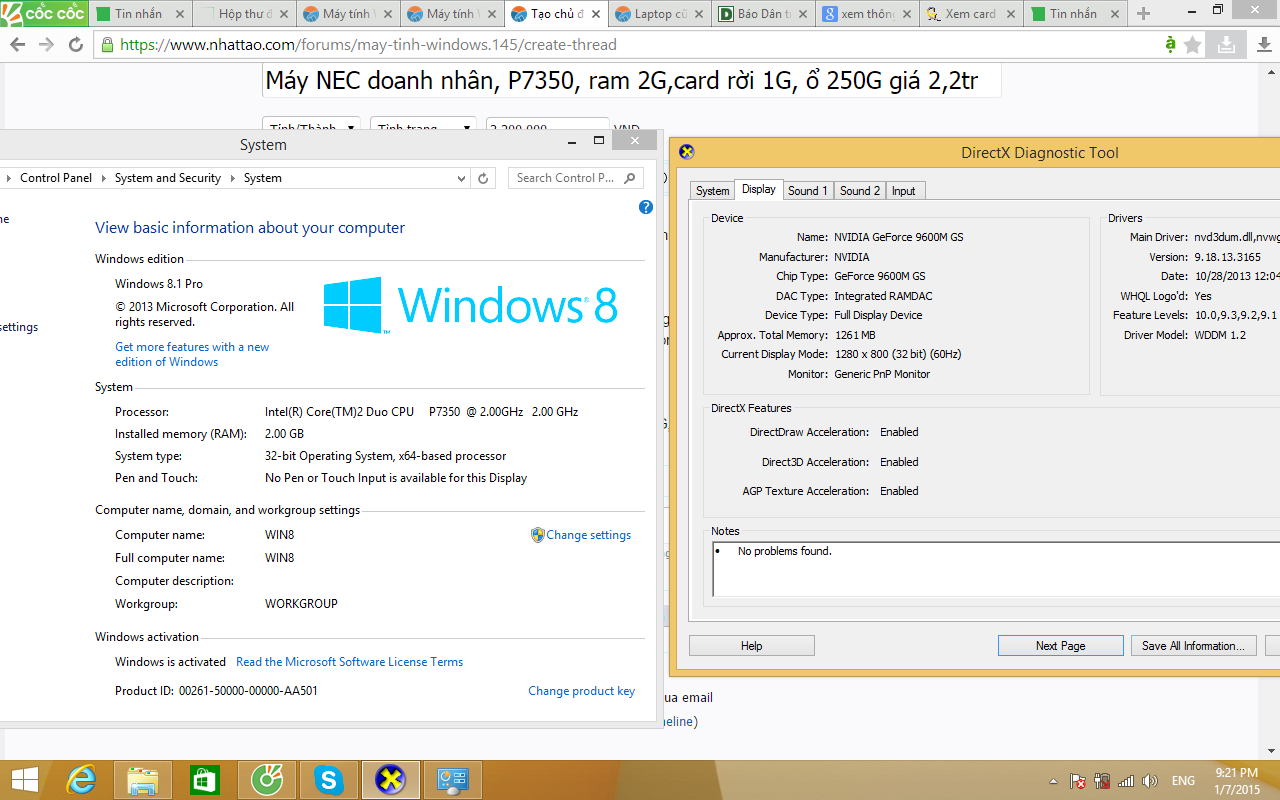Open the Tỉnh/Thành dropdown on the form
Screen dimensions: 1280x800
point(311,128)
